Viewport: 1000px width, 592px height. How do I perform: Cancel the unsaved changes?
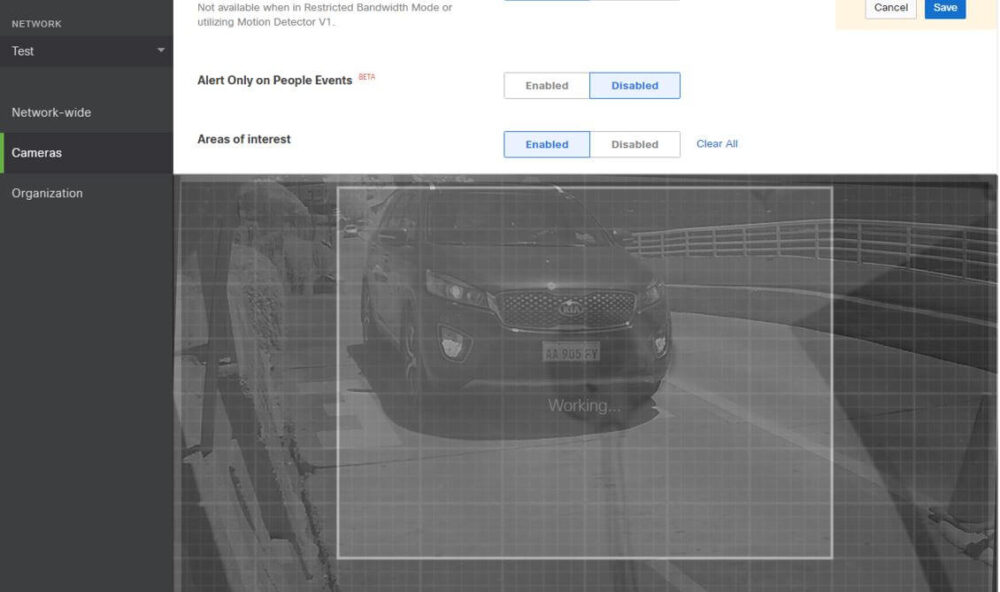click(x=890, y=8)
